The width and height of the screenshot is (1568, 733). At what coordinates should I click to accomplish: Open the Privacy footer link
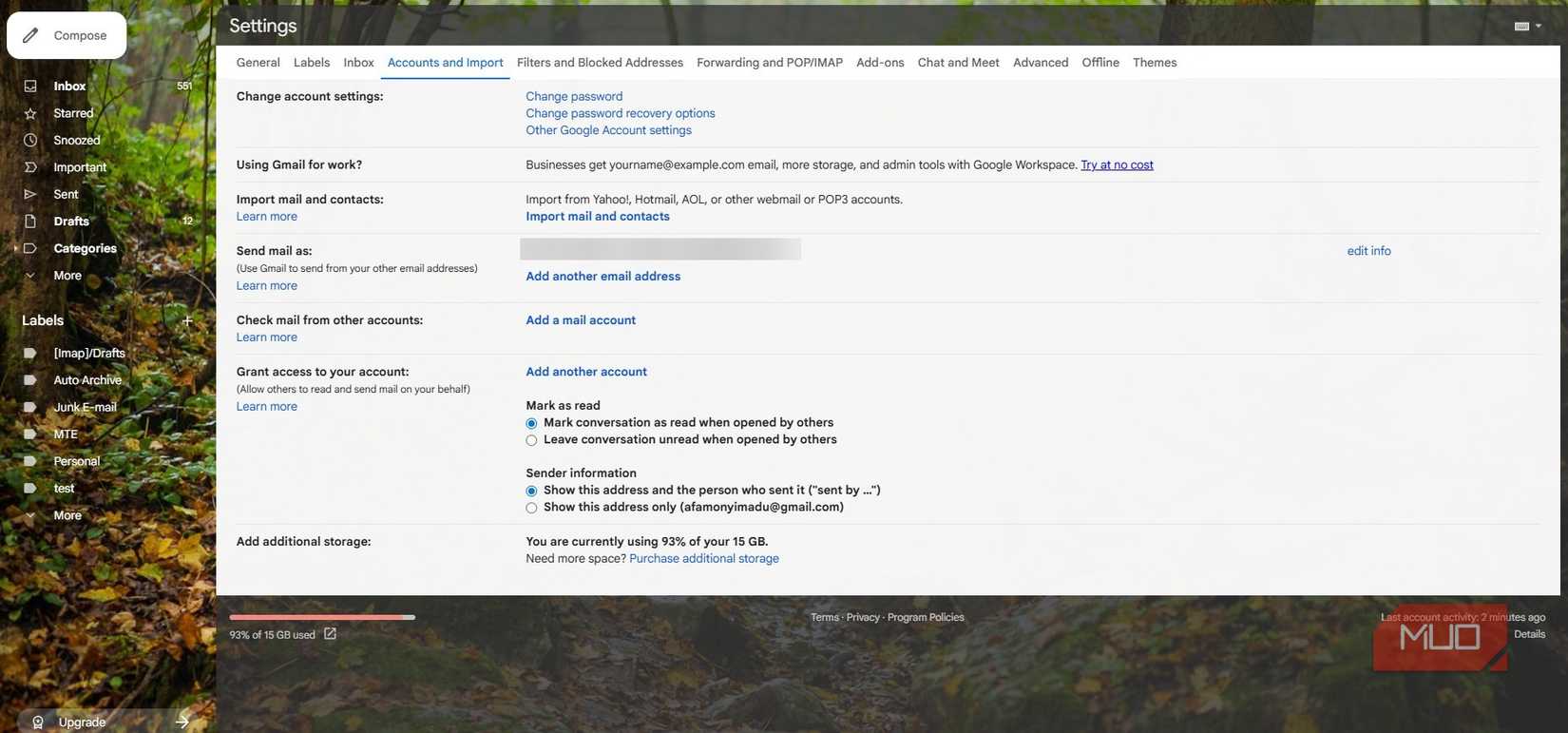coord(863,618)
